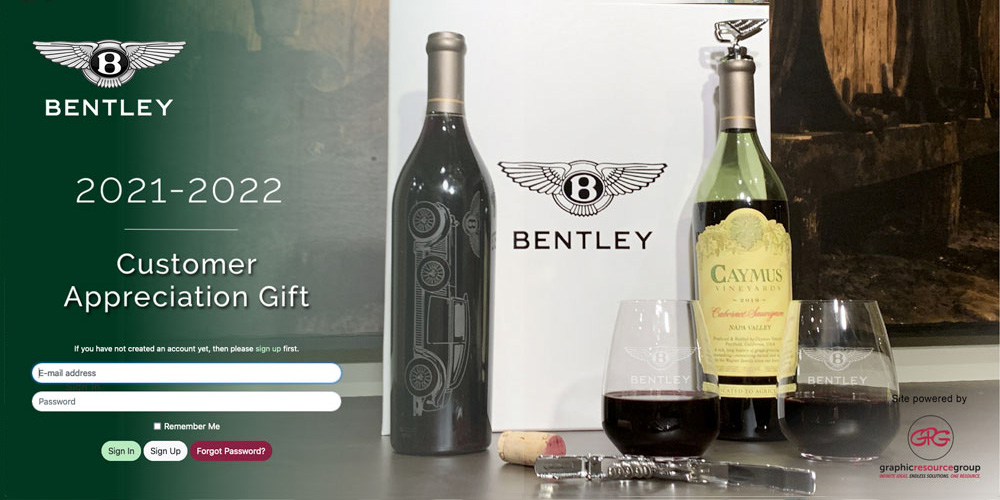Open the inline 'sign up' link
The width and height of the screenshot is (1000, 500).
(268, 349)
